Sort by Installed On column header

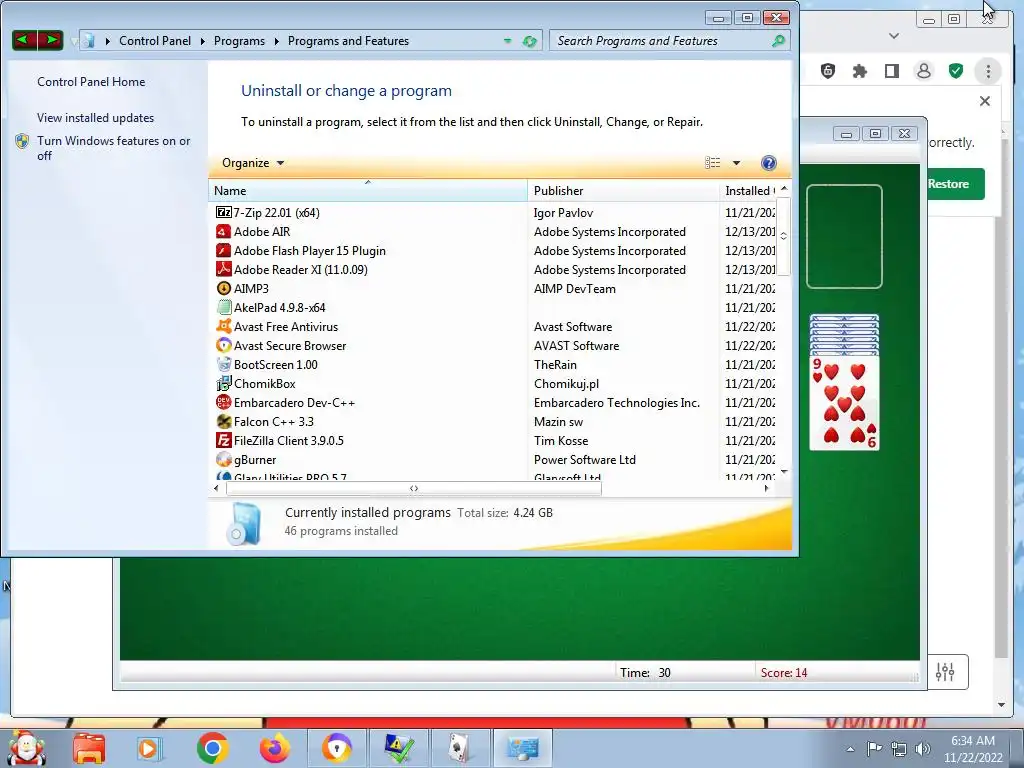click(748, 191)
